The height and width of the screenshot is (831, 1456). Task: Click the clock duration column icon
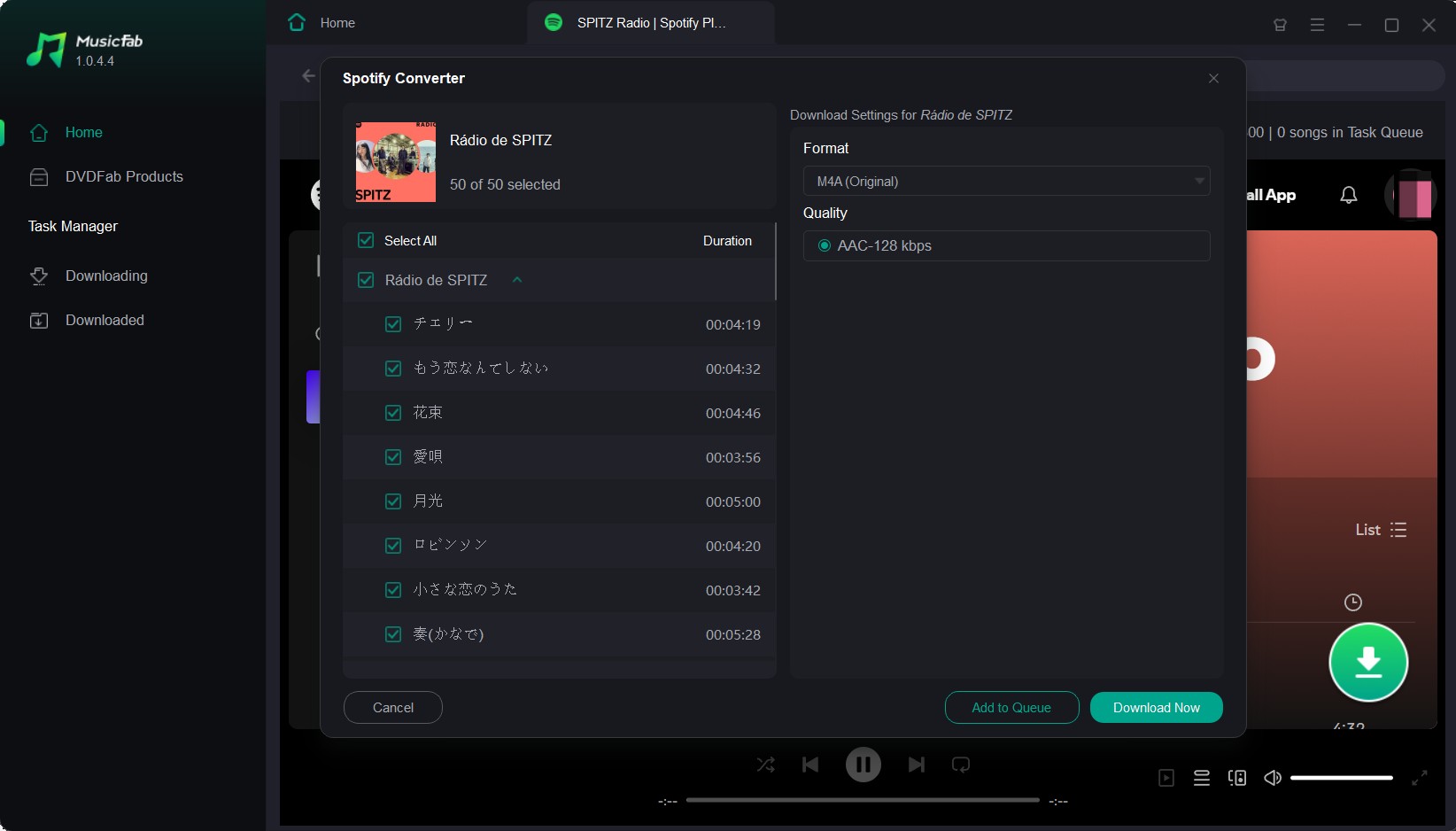pyautogui.click(x=1353, y=602)
